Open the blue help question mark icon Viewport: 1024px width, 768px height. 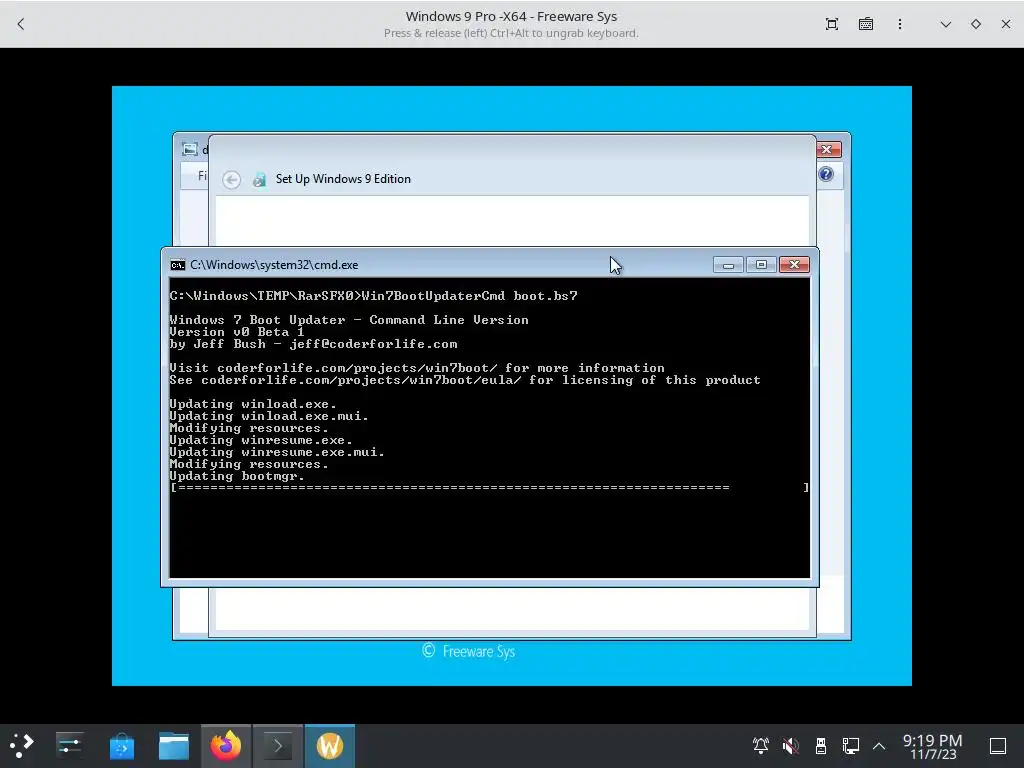(x=825, y=174)
